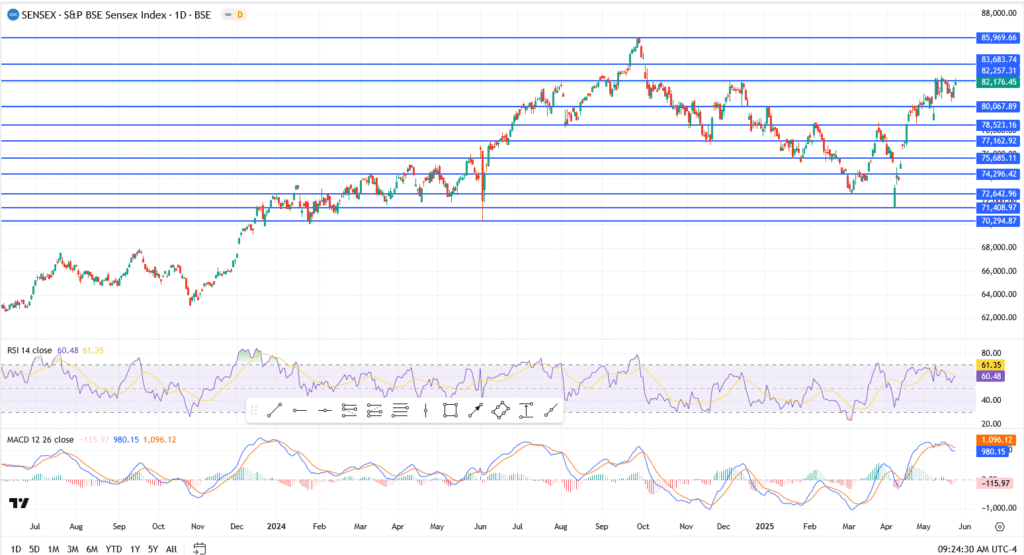Click RSI value label 61.35 on axis
This screenshot has height=555, width=1024.
(990, 365)
